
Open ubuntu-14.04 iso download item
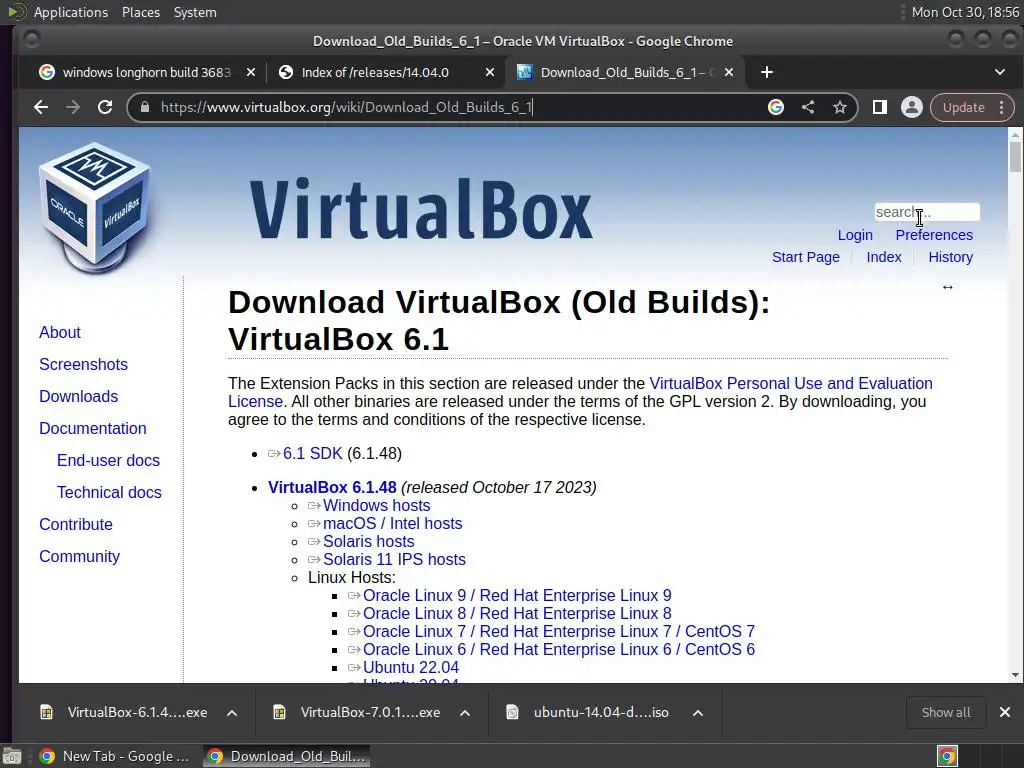(589, 712)
